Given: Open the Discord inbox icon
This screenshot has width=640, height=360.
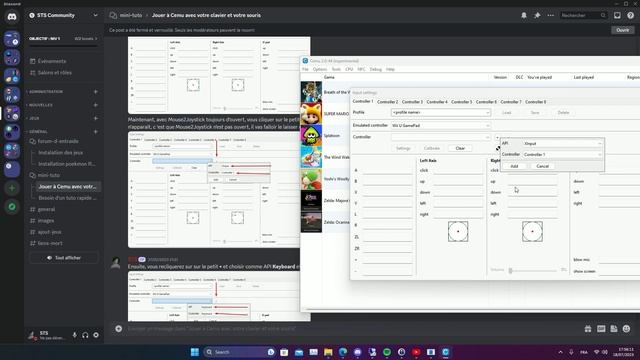Looking at the screenshot, I should [617, 16].
